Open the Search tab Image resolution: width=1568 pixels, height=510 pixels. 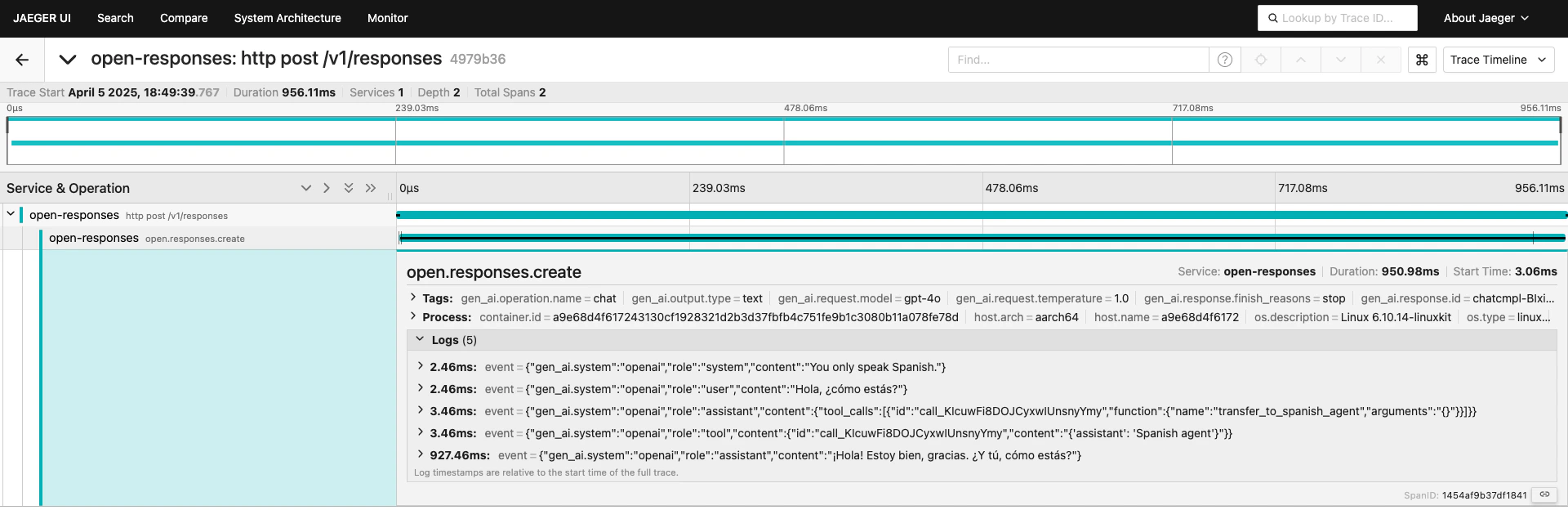(115, 18)
